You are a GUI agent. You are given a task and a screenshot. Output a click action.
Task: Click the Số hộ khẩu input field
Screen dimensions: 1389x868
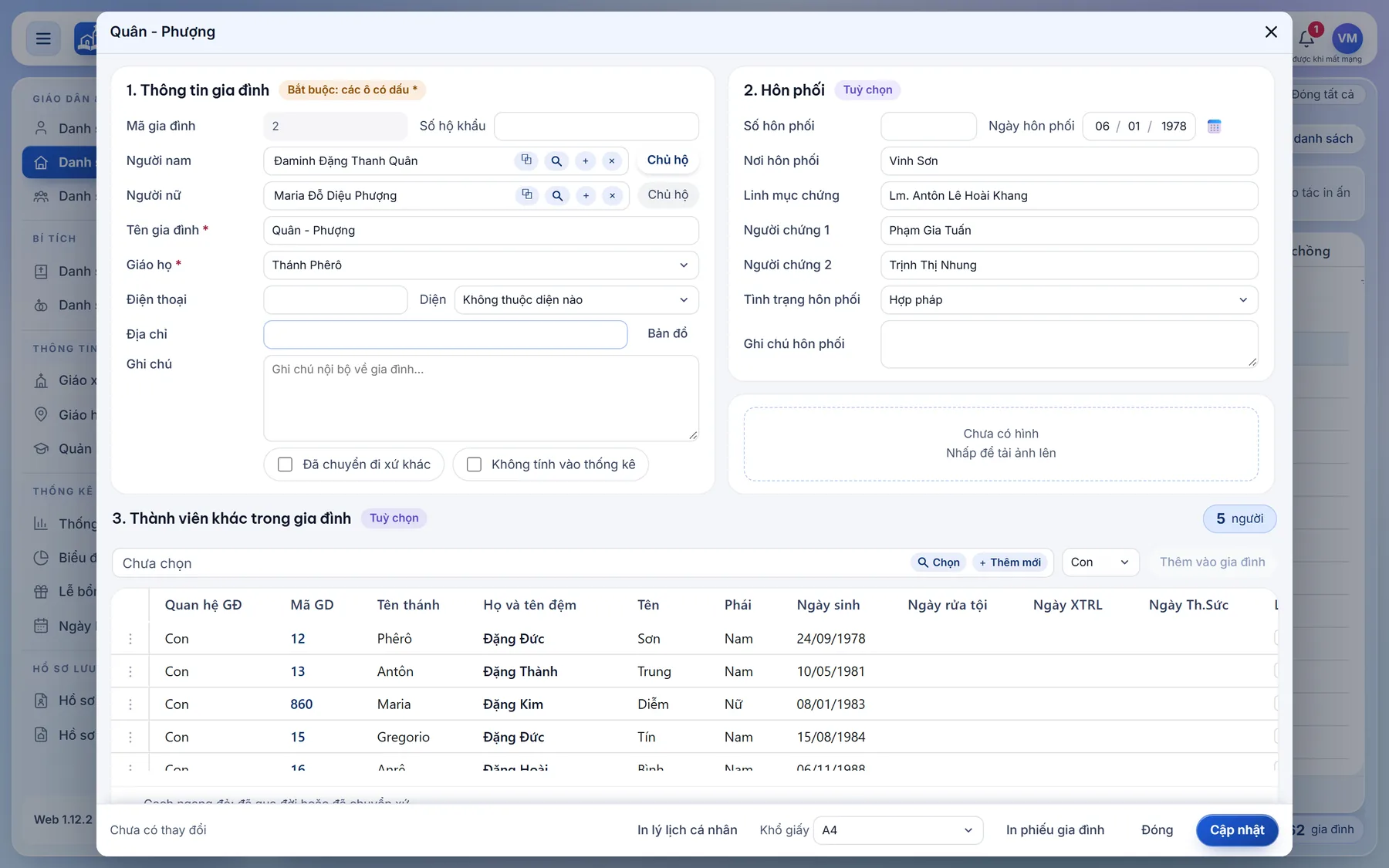[x=596, y=126]
